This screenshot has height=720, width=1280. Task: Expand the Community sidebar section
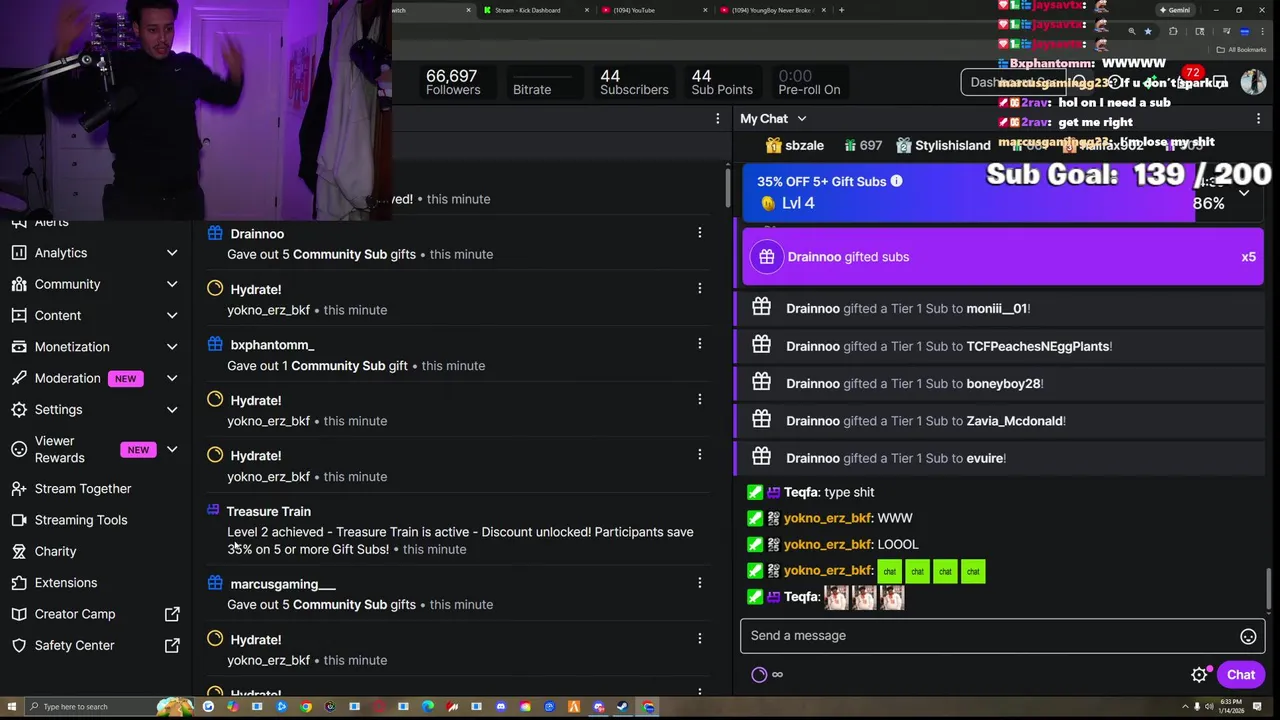[x=172, y=284]
